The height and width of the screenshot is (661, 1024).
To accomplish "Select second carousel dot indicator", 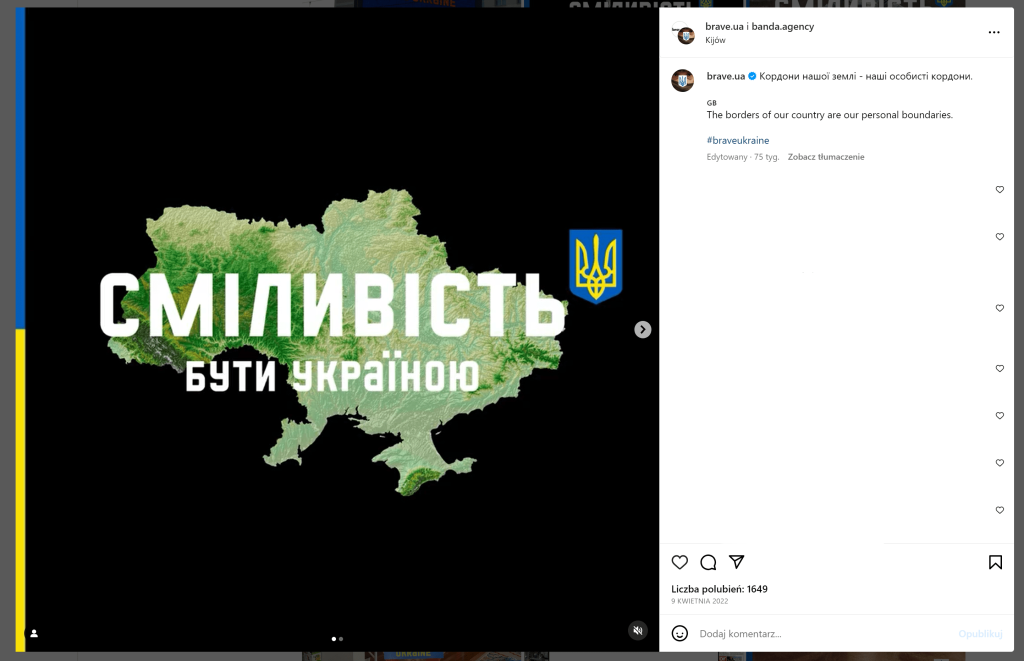I will (341, 639).
